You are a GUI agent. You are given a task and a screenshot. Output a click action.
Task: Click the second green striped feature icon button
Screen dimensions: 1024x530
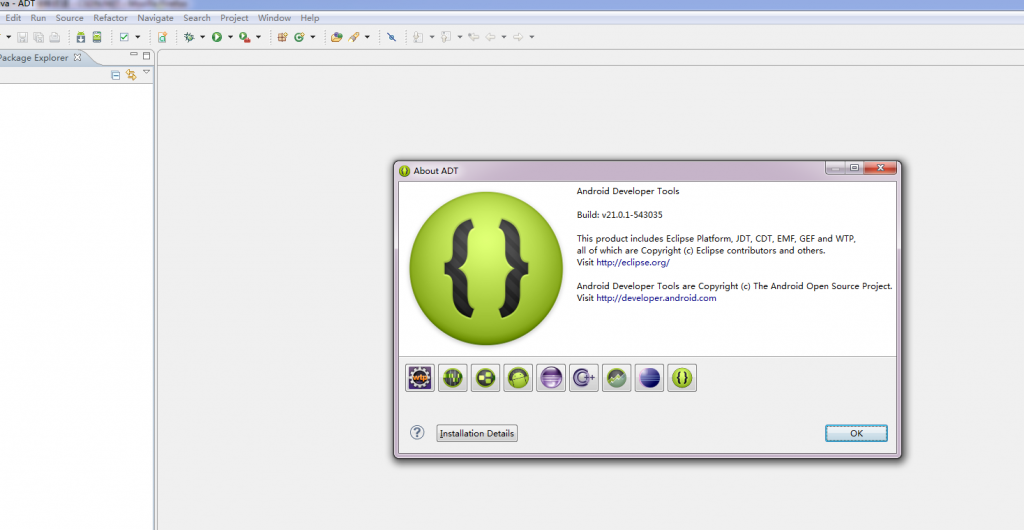453,378
